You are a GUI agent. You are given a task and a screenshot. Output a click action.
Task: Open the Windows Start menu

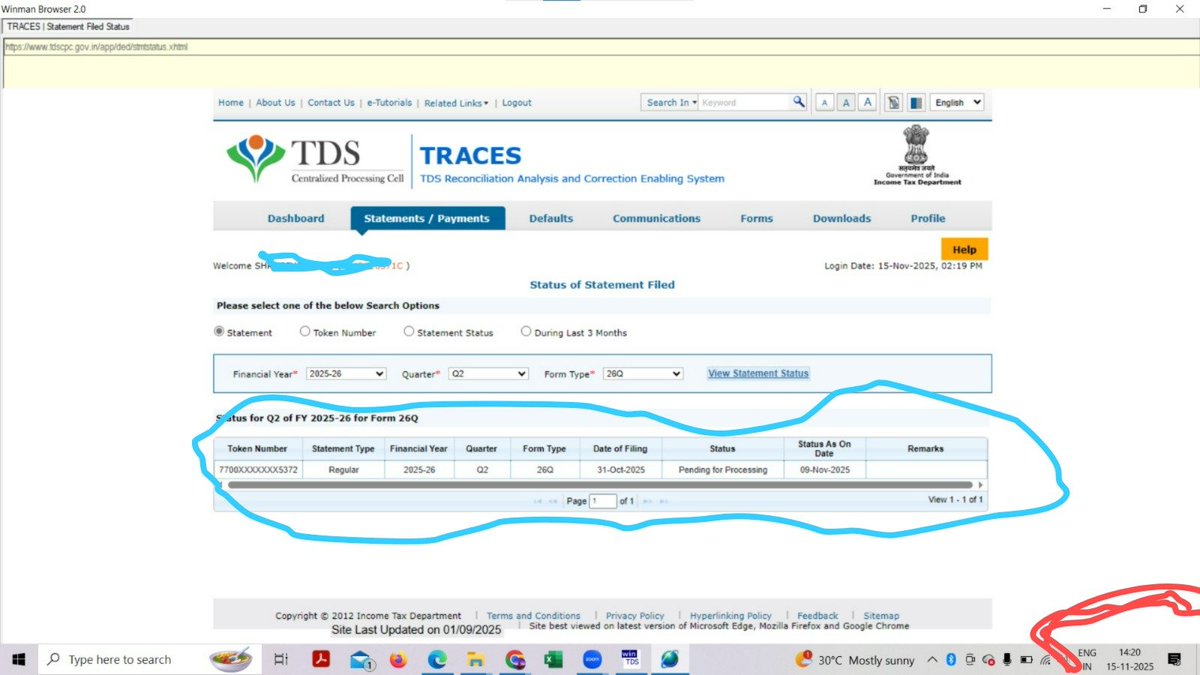tap(18, 659)
